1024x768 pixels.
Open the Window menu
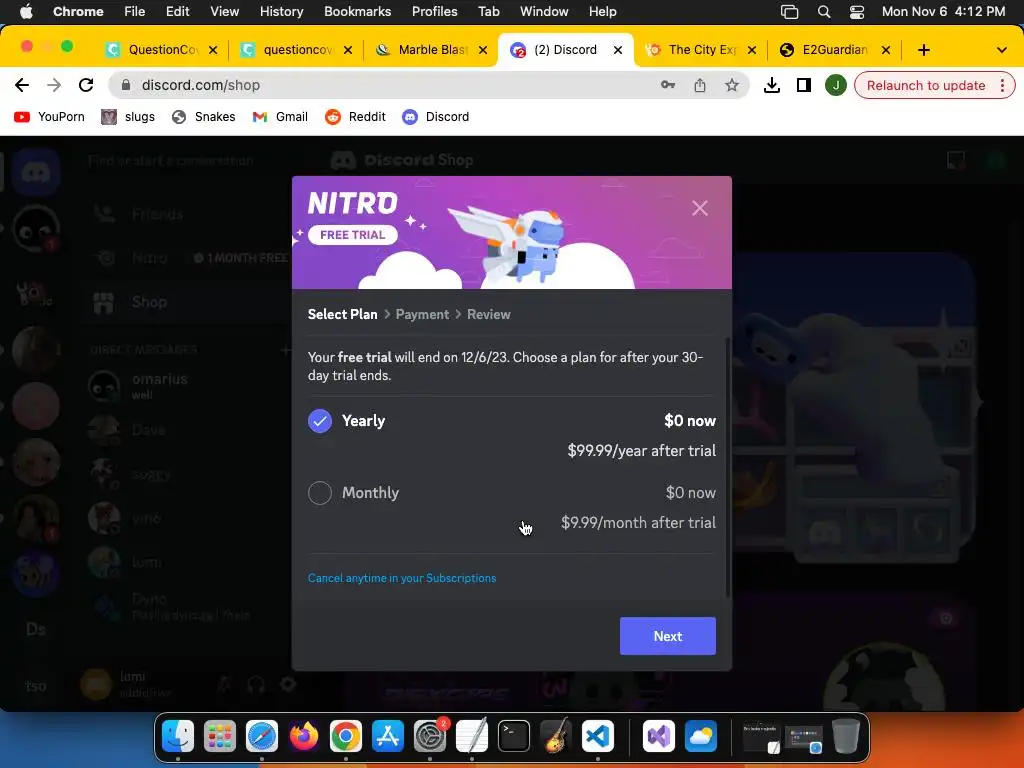click(544, 11)
